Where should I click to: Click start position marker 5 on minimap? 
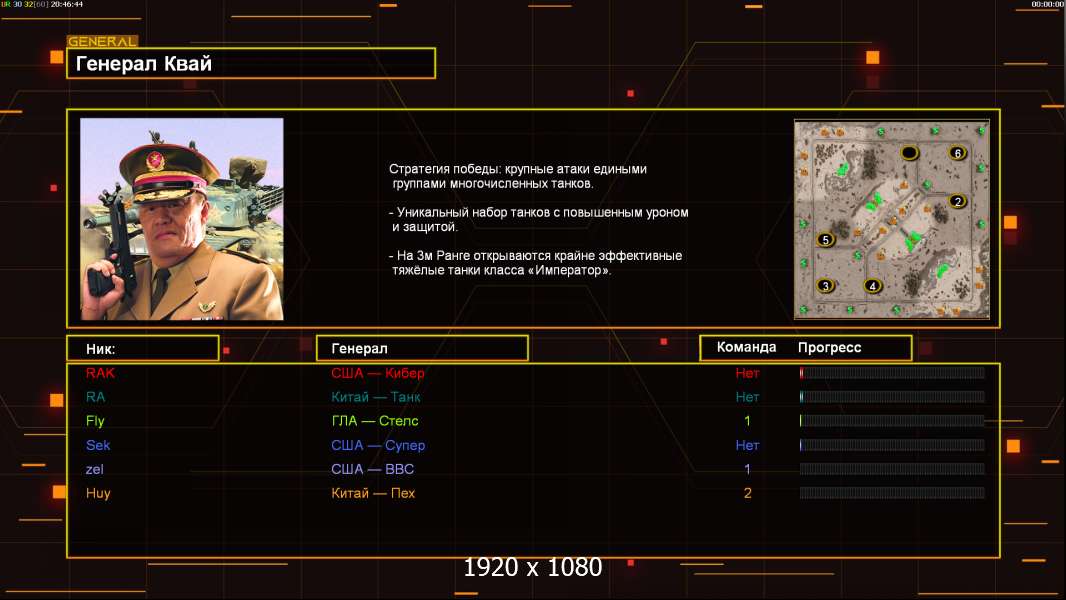825,239
